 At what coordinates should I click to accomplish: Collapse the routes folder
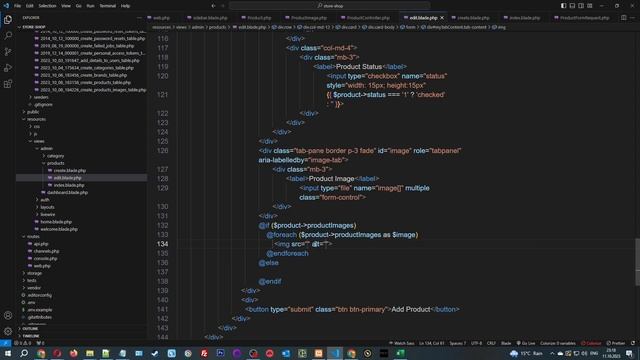tap(33, 237)
